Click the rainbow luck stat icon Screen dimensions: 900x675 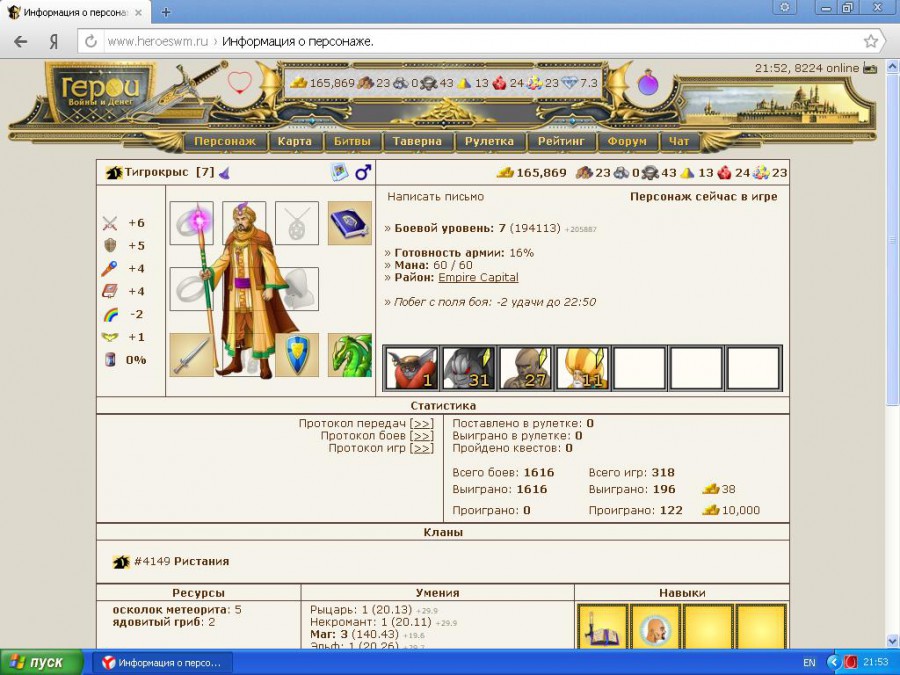(x=110, y=314)
